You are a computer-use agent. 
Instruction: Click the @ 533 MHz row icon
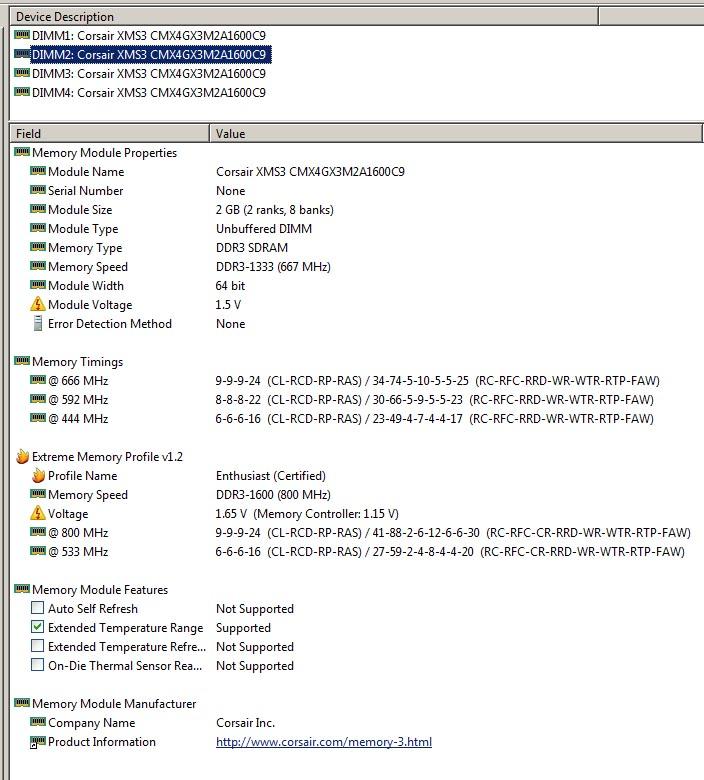tap(38, 551)
